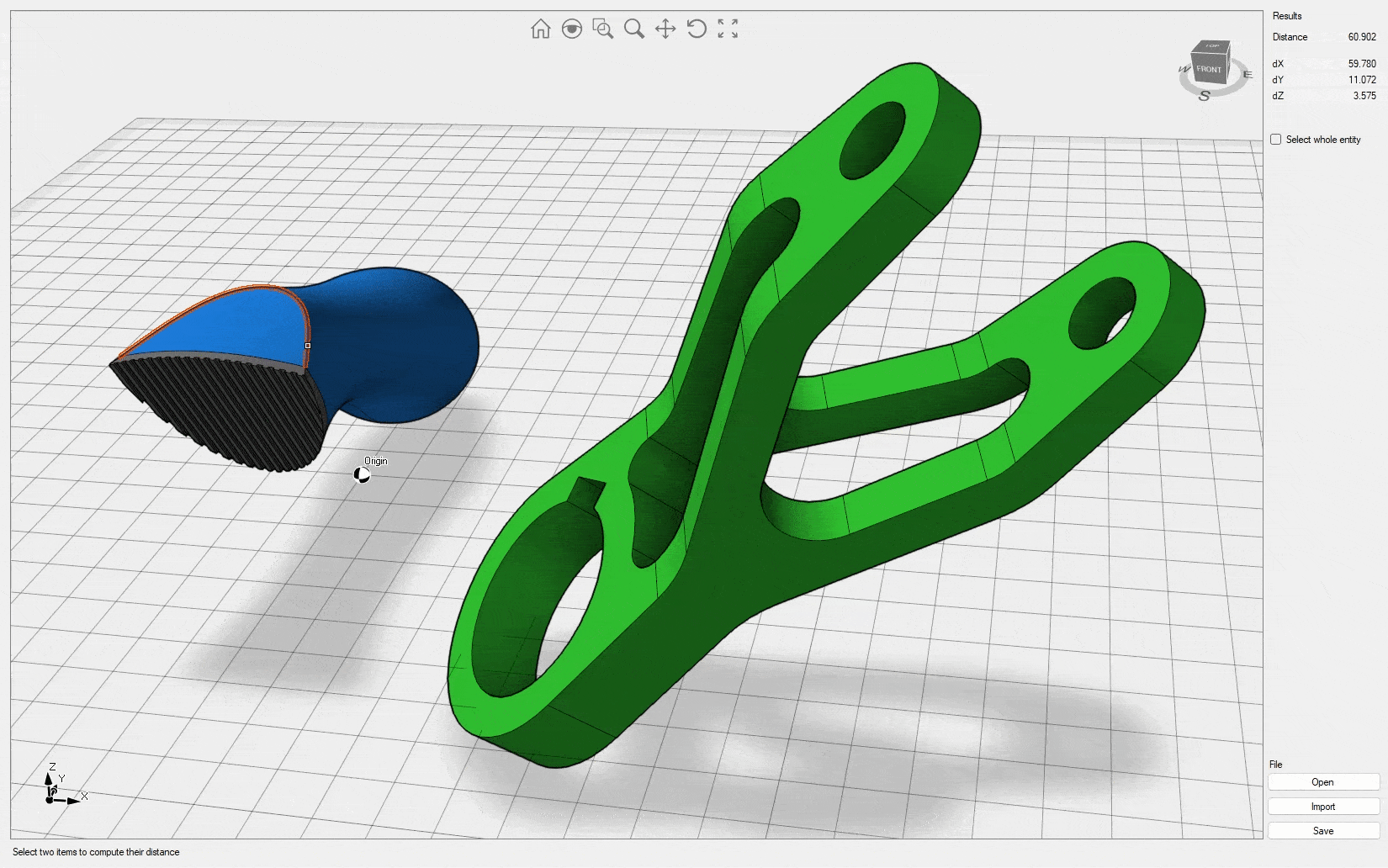
Task: Enable the Select whole entity checkbox
Action: pyautogui.click(x=1276, y=140)
